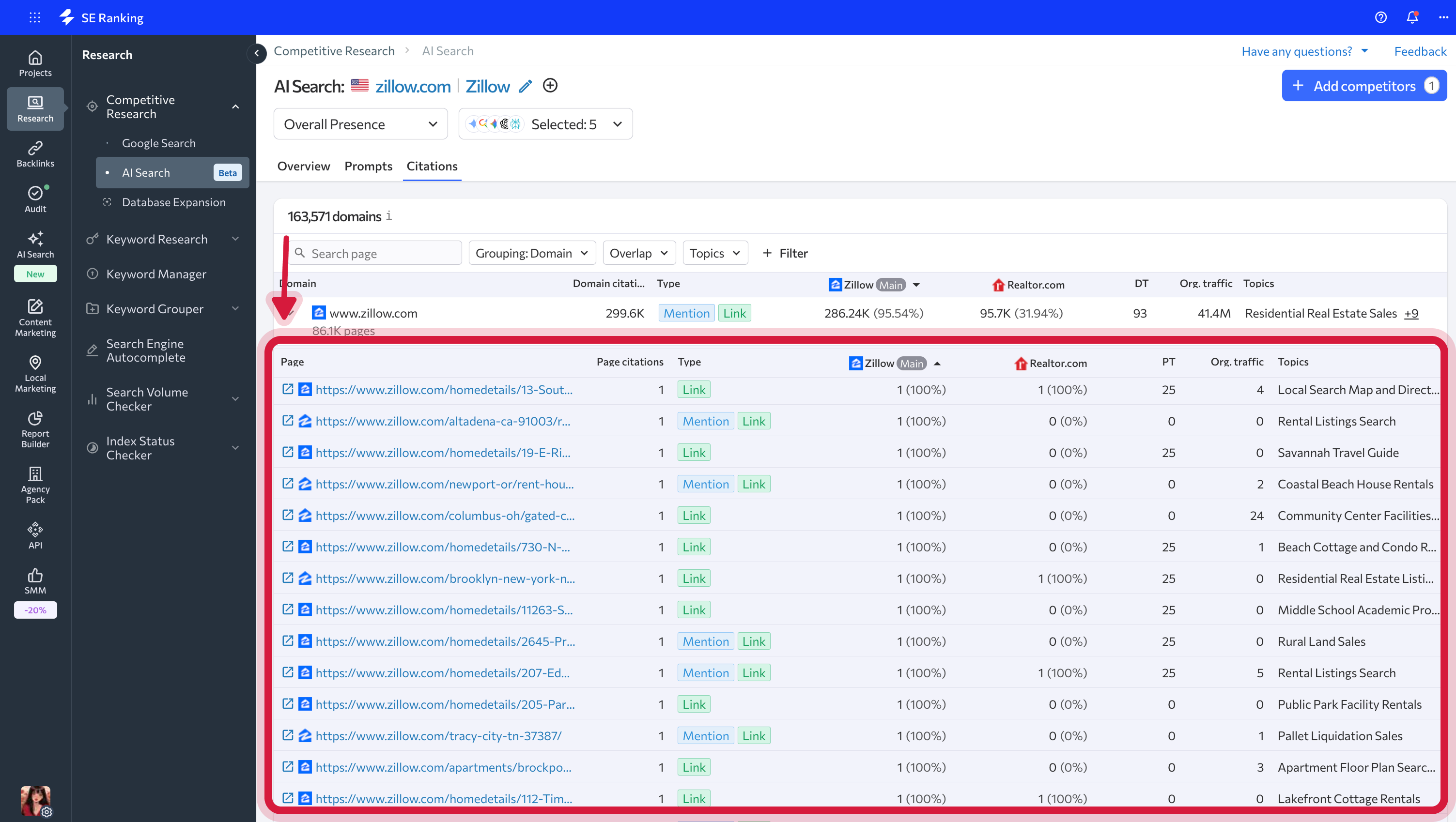1456x822 pixels.
Task: Collapse the Research side panel
Action: click(257, 53)
